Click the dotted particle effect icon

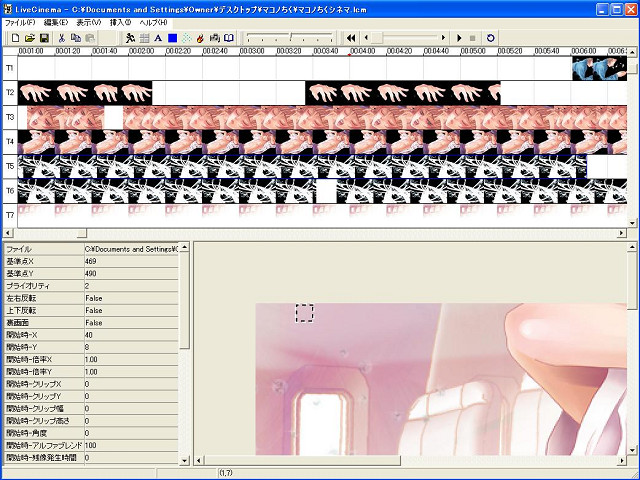[187, 38]
